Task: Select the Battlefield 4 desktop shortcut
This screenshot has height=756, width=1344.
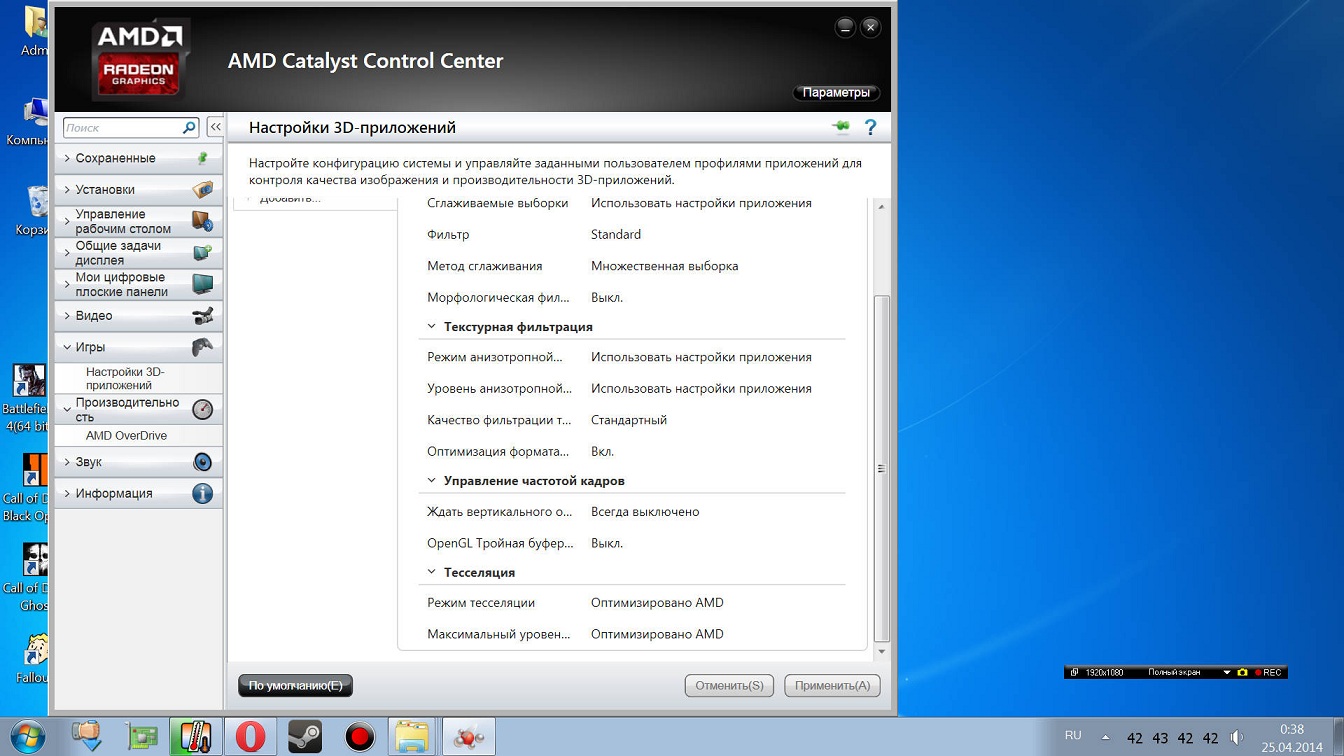Action: pos(28,398)
